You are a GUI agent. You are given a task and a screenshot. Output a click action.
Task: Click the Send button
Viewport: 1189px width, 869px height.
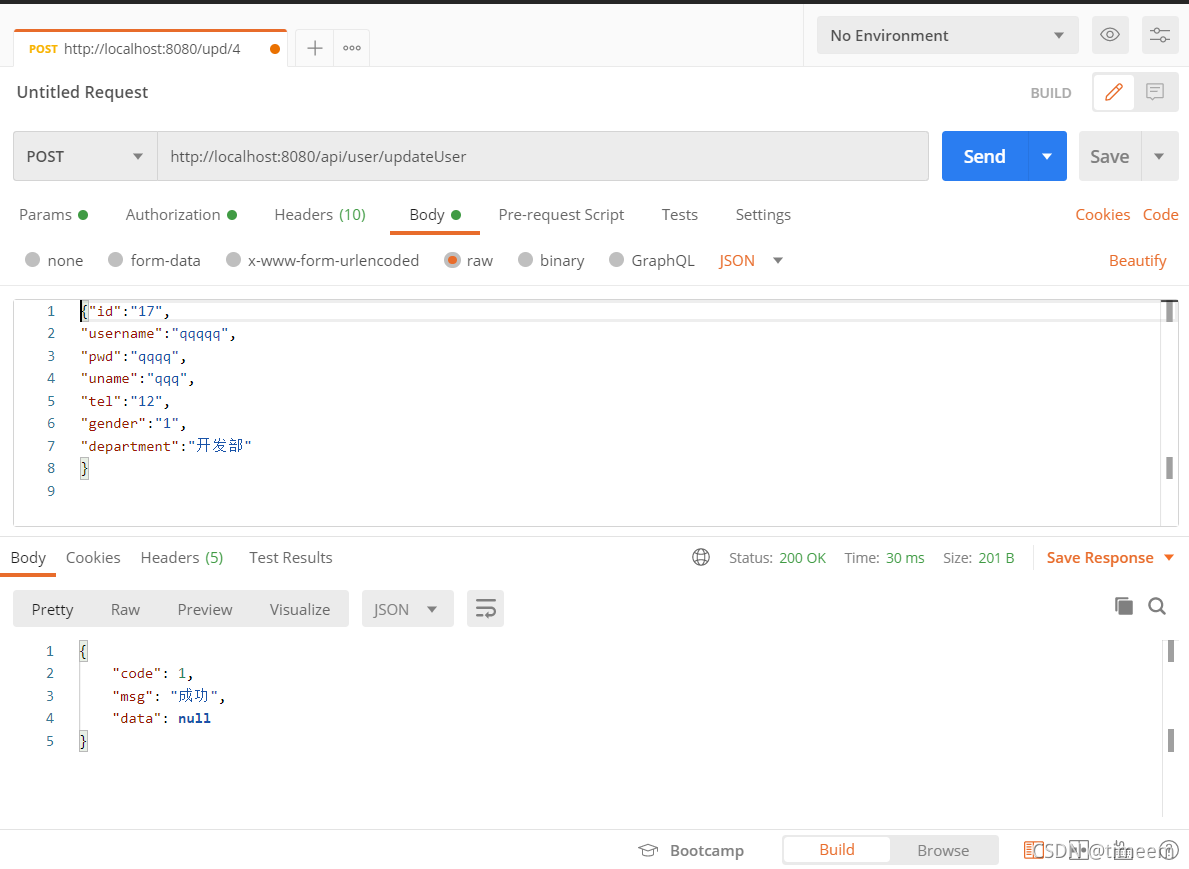(984, 156)
